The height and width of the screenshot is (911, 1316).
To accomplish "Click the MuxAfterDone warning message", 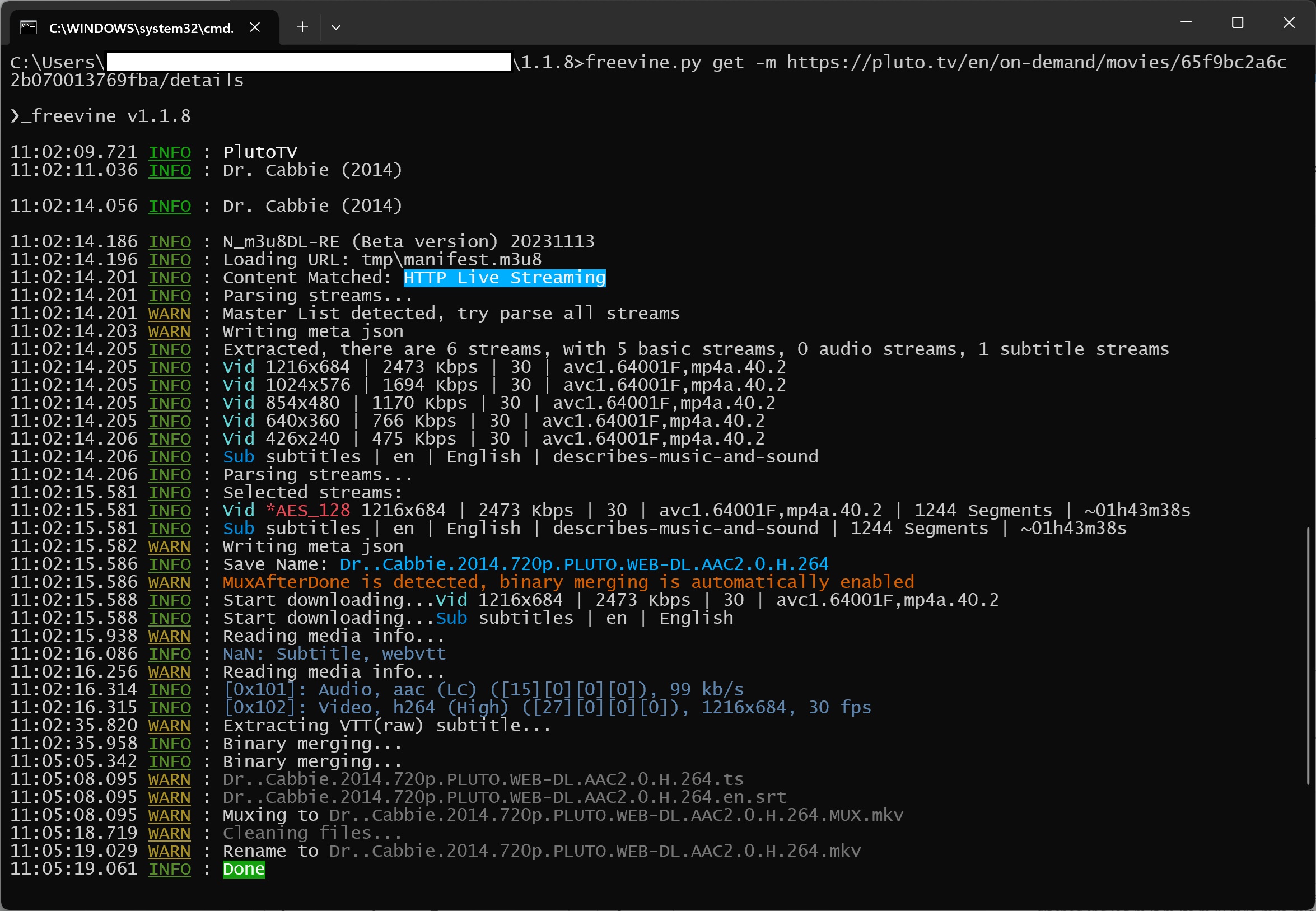I will 568,582.
